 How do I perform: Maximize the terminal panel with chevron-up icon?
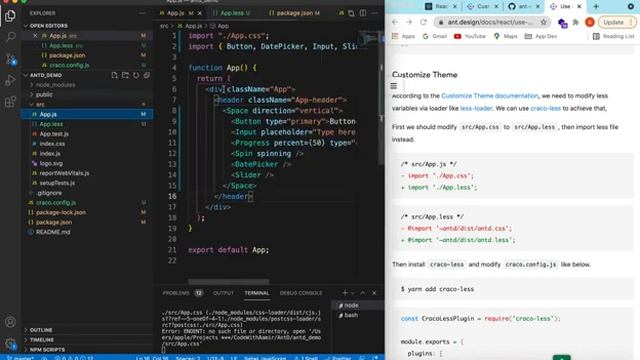pos(363,293)
